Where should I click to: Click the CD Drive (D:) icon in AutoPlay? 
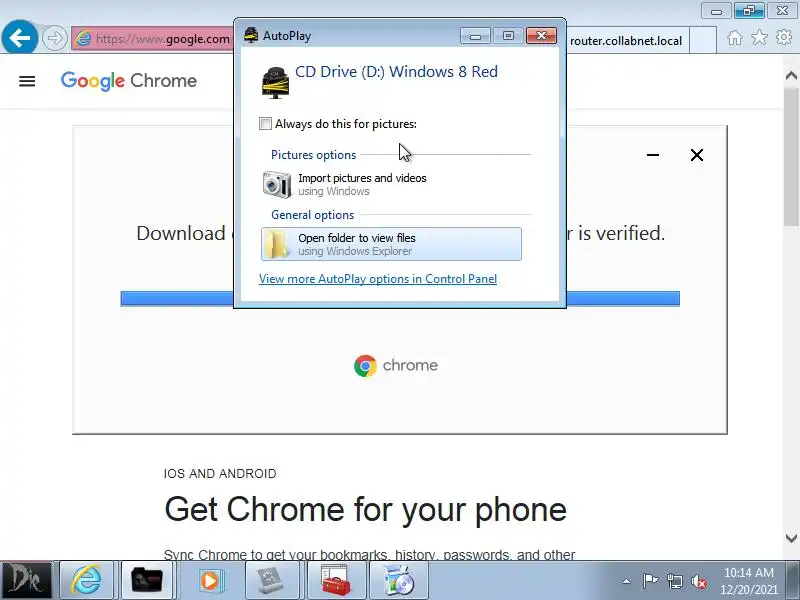click(x=276, y=82)
